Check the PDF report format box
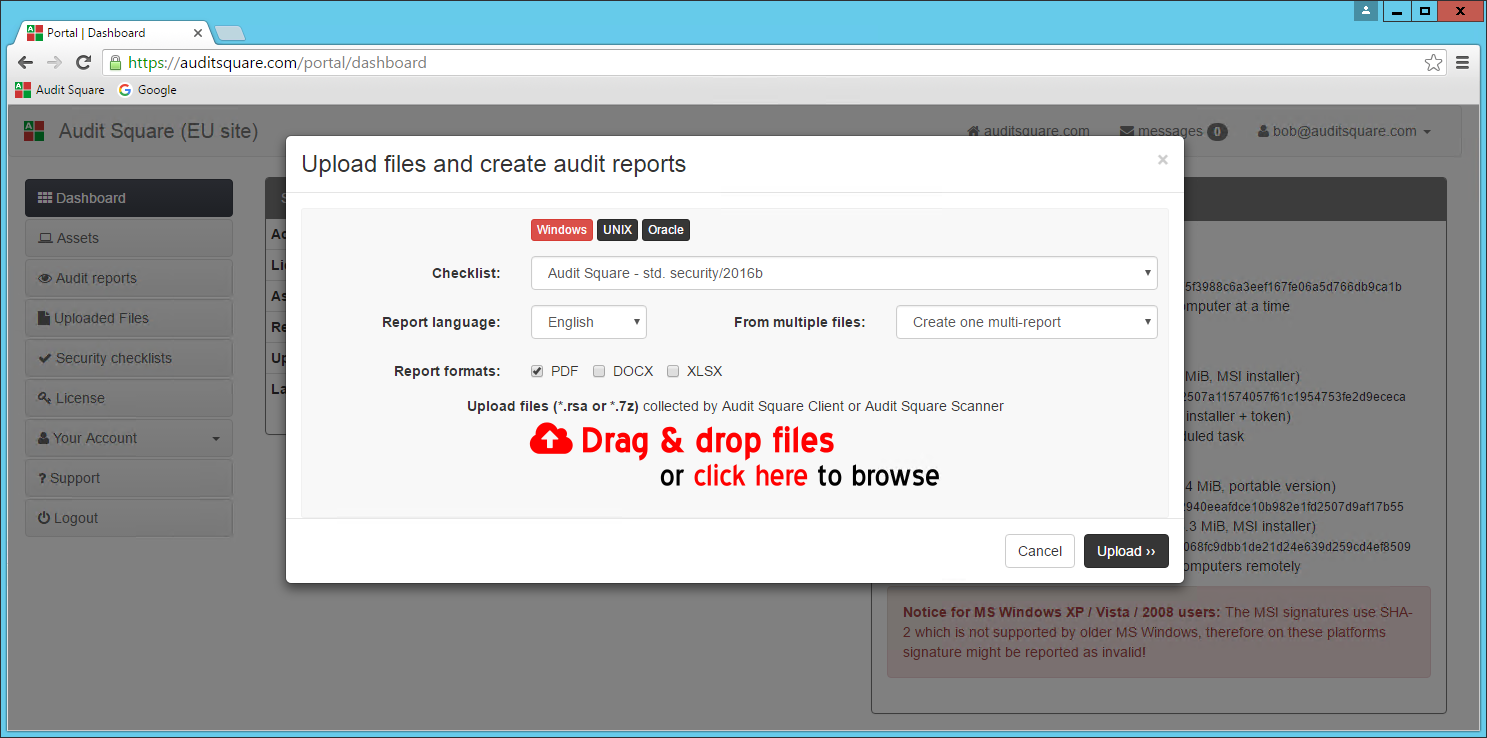Image resolution: width=1487 pixels, height=738 pixels. click(537, 371)
